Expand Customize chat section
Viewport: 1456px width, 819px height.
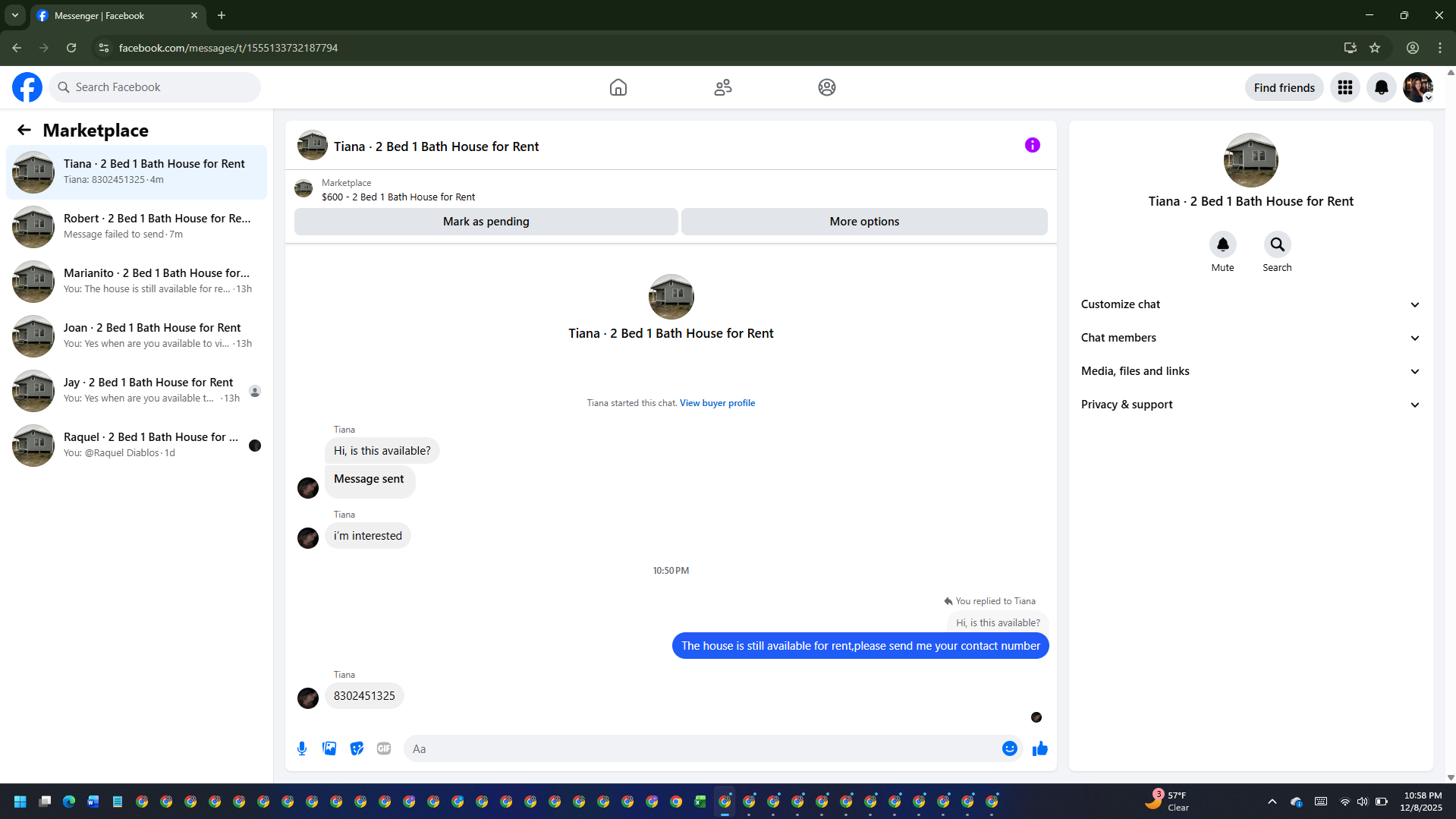(1250, 304)
